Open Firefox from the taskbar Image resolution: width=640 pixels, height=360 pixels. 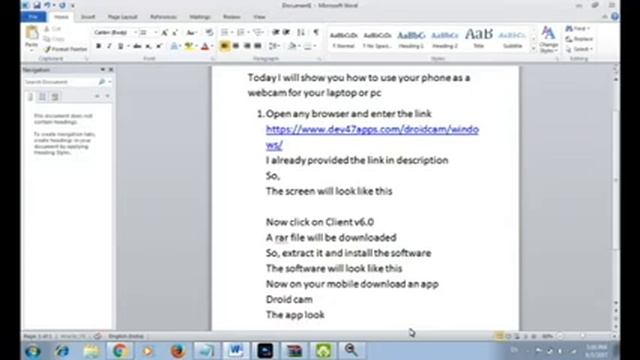click(178, 351)
